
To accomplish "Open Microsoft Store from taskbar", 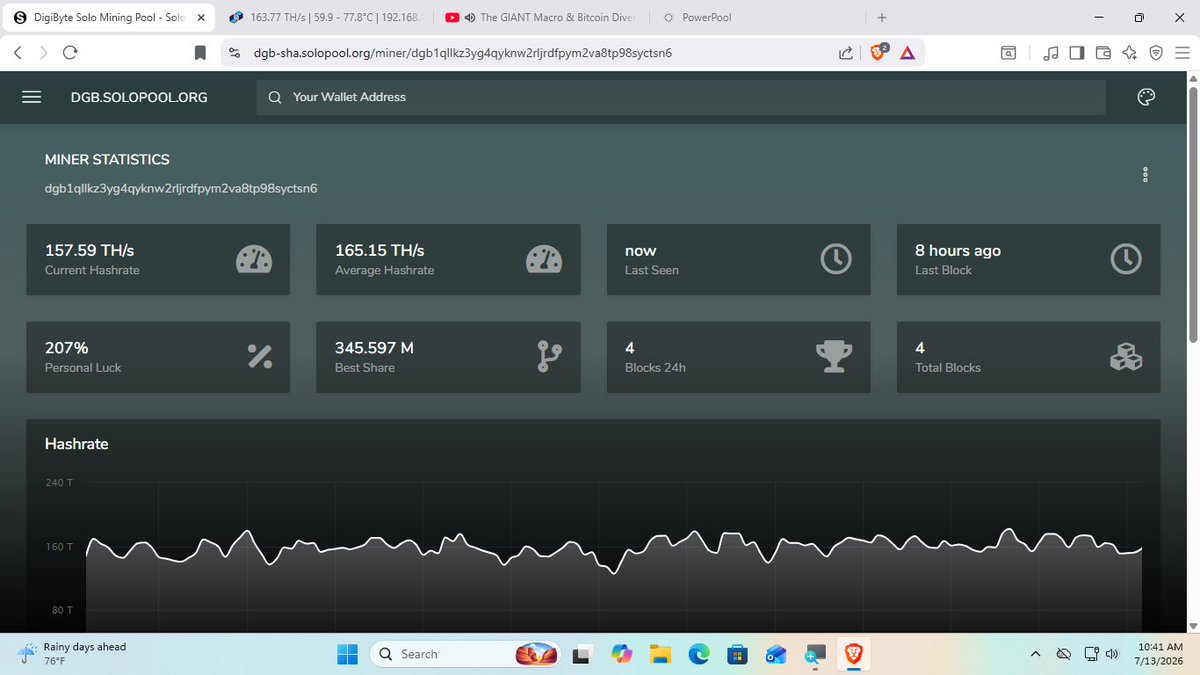I will [737, 654].
